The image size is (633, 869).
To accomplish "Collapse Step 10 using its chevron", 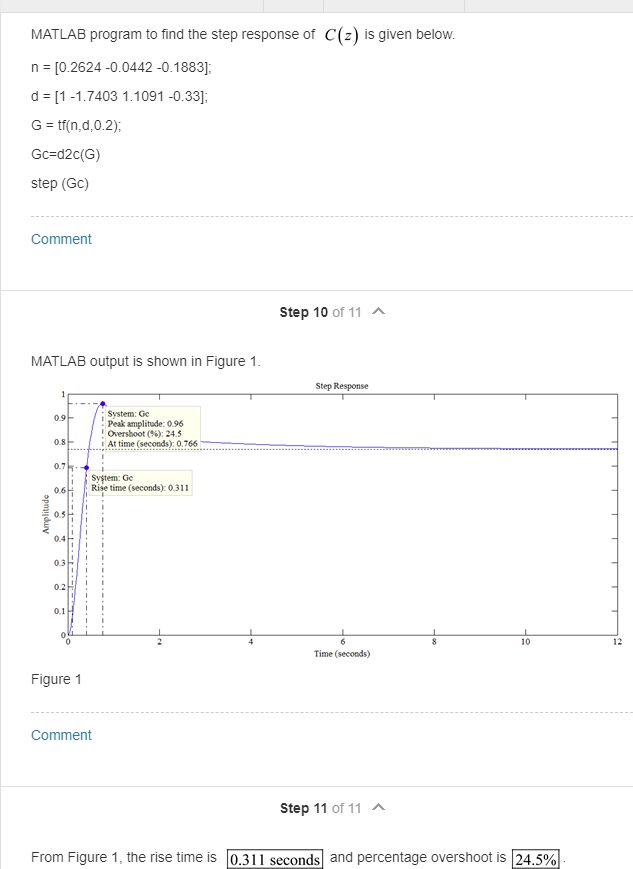I will click(x=379, y=312).
